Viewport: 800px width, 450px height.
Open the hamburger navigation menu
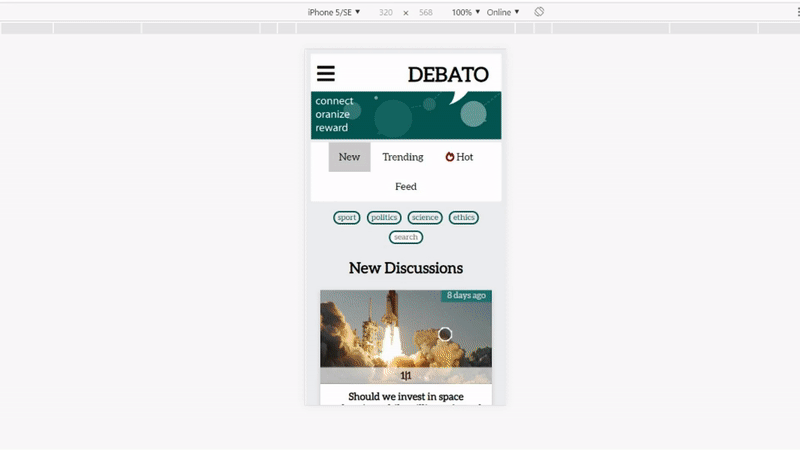pos(326,74)
